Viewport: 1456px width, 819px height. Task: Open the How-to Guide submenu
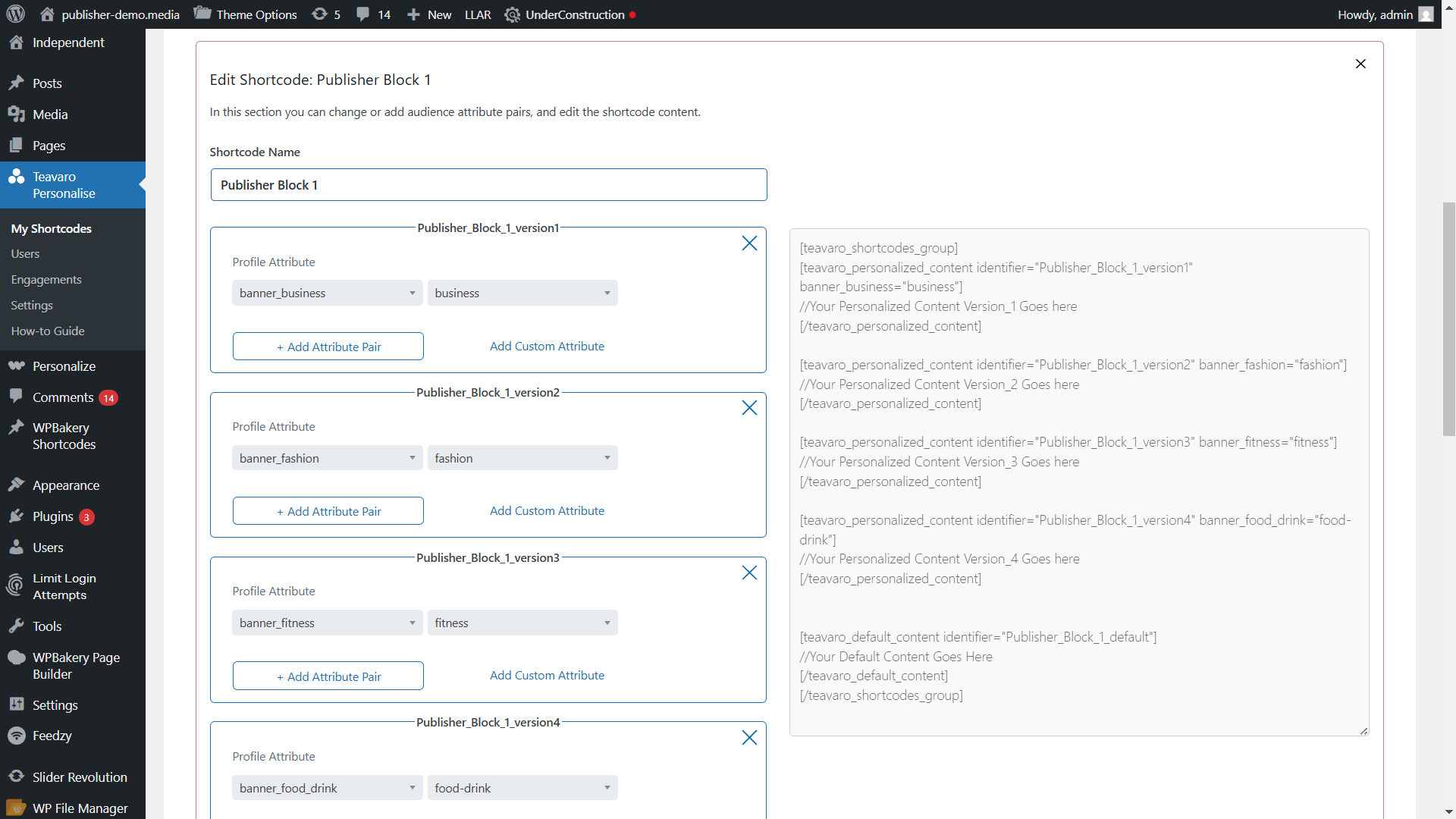coord(48,331)
